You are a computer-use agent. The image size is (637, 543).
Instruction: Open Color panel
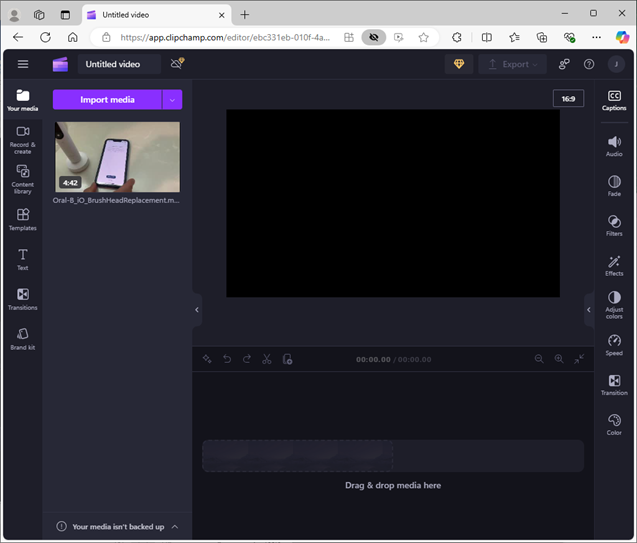point(614,425)
